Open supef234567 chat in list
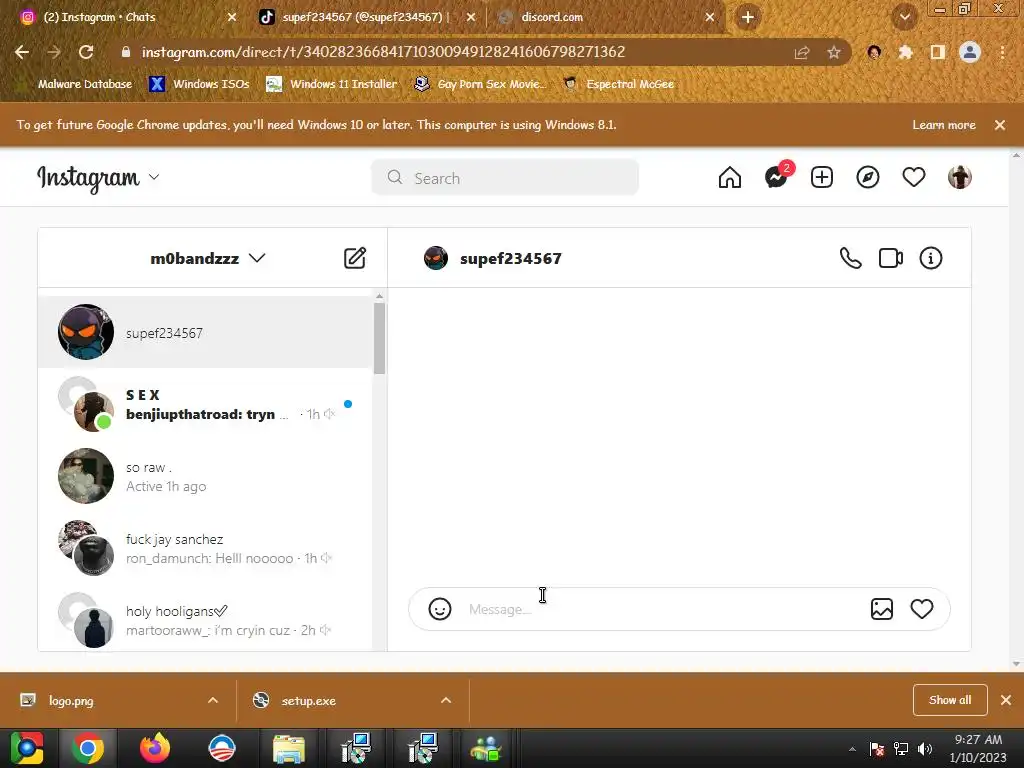This screenshot has width=1024, height=768. pyautogui.click(x=205, y=332)
